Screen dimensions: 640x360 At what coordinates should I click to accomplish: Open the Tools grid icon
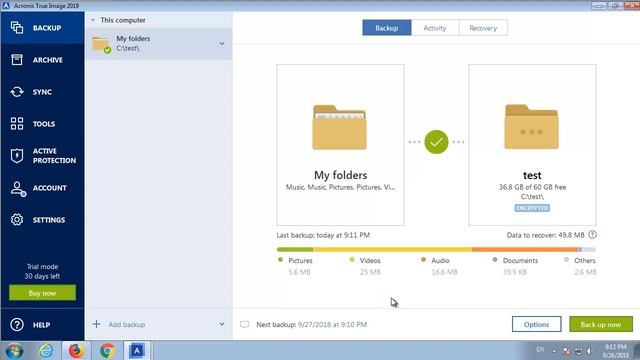(17, 124)
